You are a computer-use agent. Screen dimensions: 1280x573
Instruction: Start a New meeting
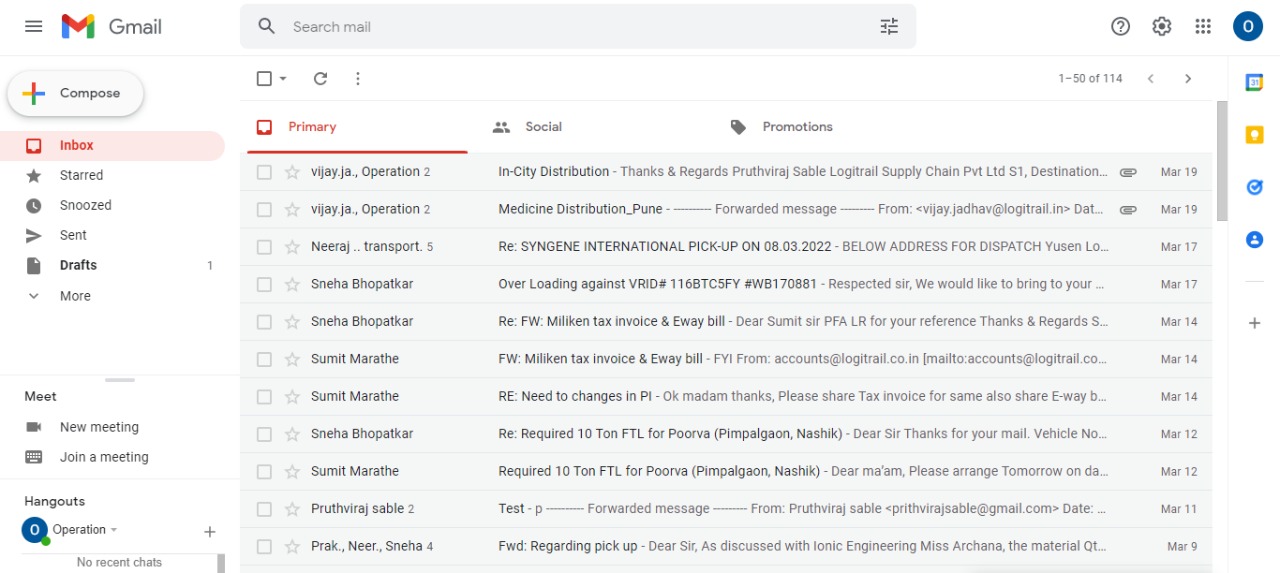click(x=98, y=427)
